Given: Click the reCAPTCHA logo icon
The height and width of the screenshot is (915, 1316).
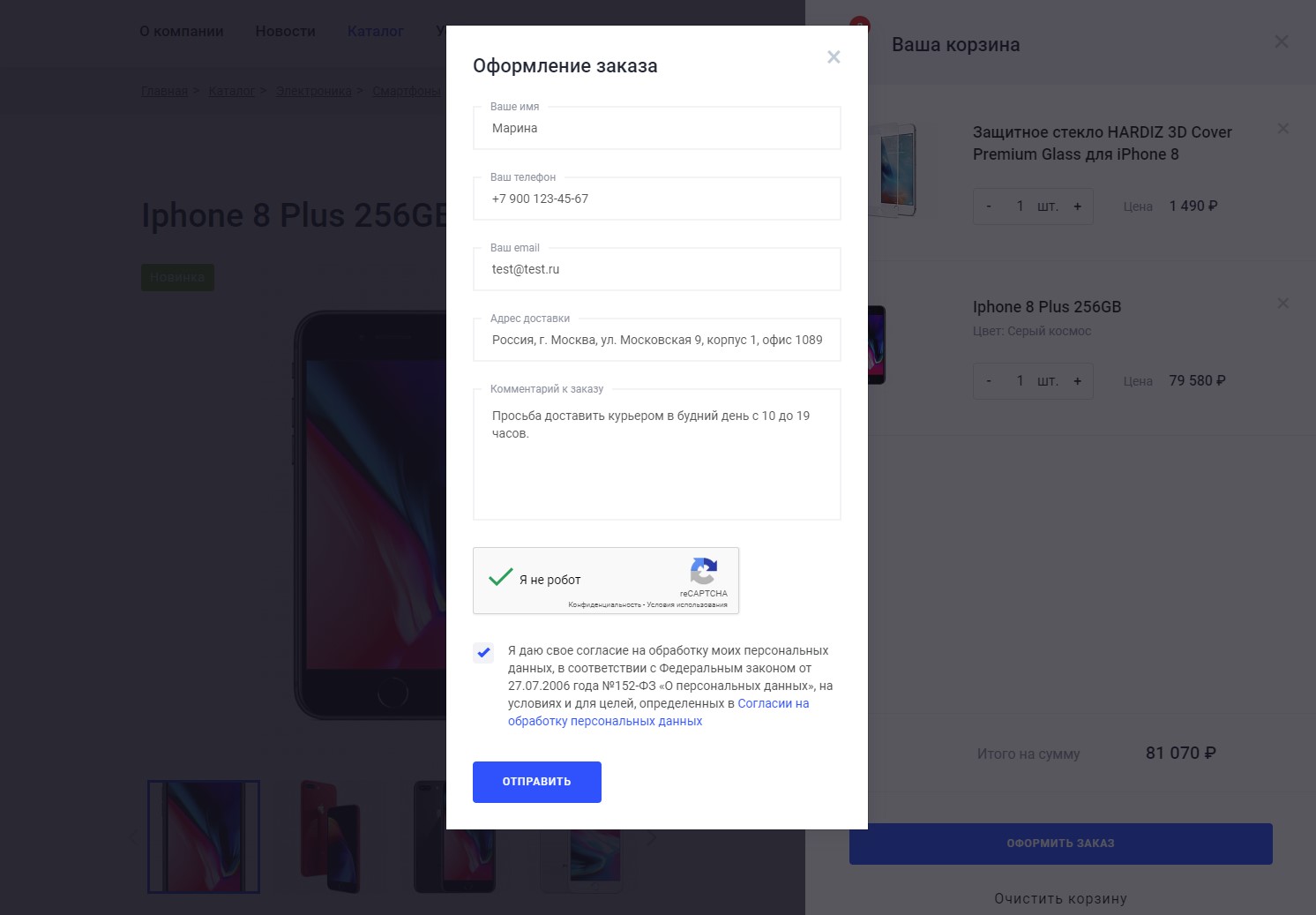Looking at the screenshot, I should [703, 571].
